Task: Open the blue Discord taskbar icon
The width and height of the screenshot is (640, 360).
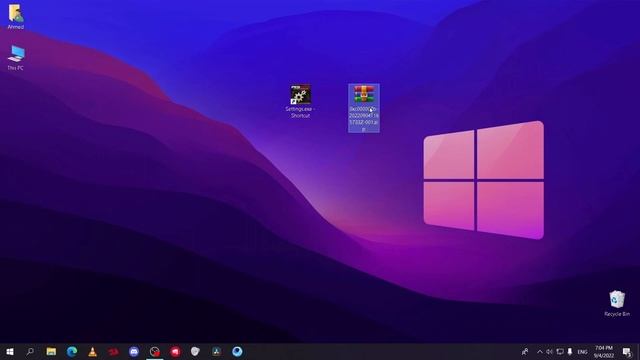Action: (x=134, y=351)
